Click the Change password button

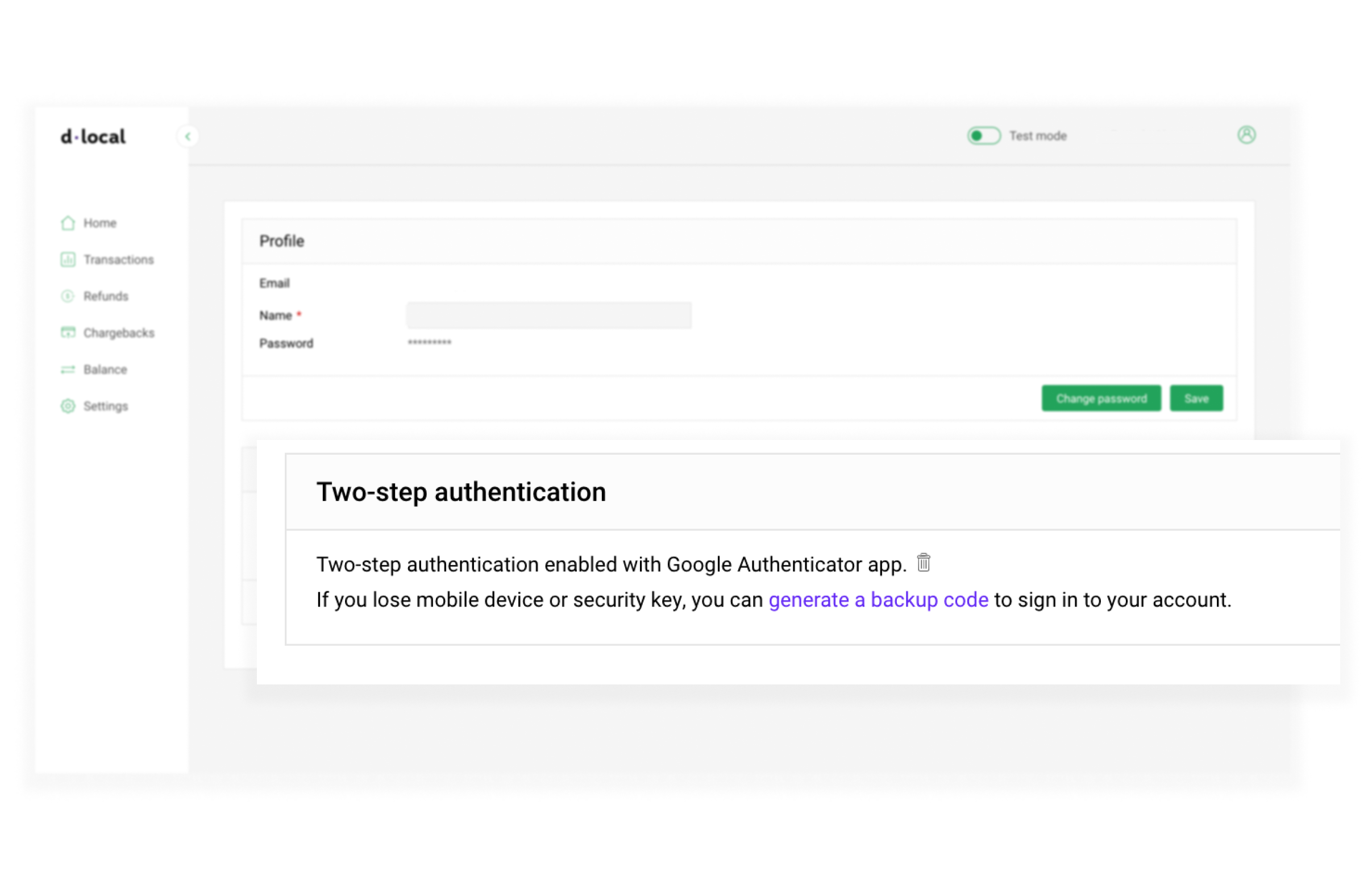1101,399
